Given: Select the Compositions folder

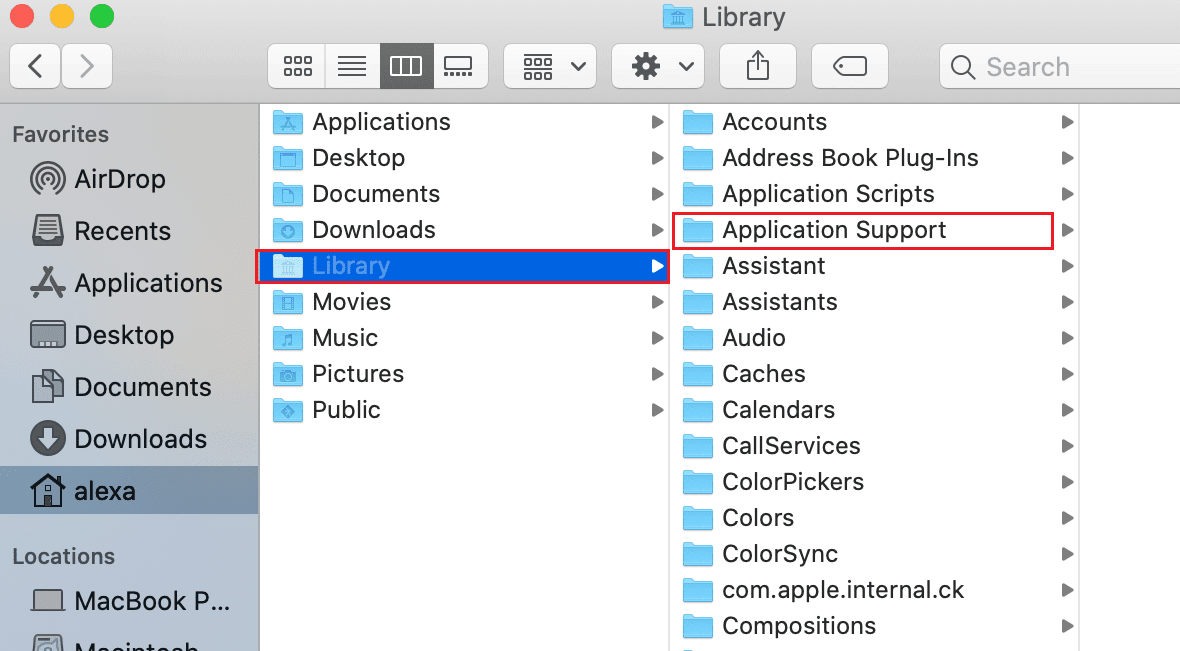Looking at the screenshot, I should coord(874,626).
